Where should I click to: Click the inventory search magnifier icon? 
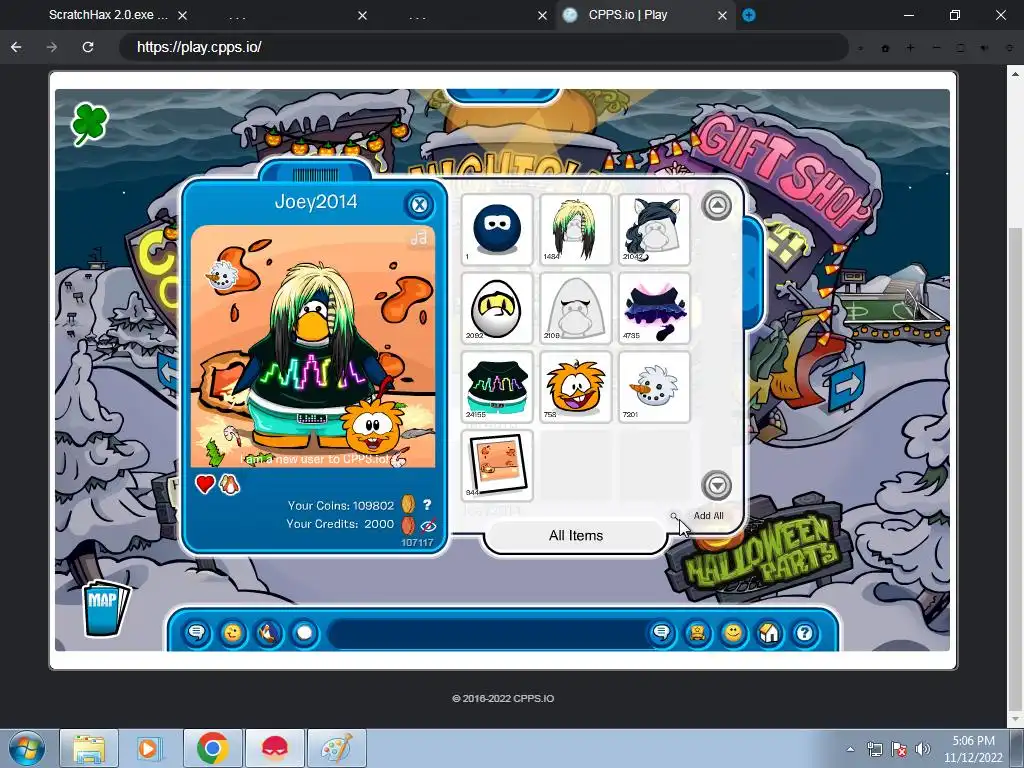674,516
